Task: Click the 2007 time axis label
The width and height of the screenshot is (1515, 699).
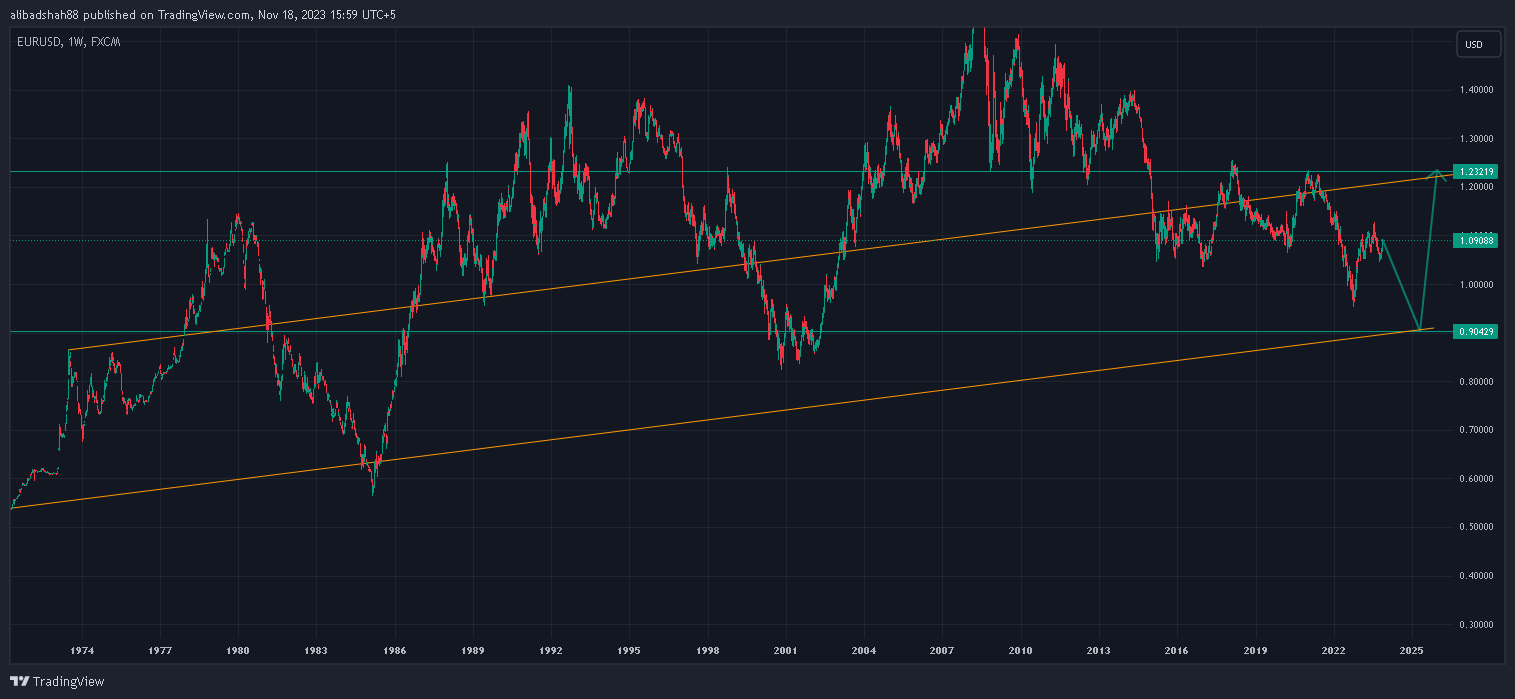Action: pyautogui.click(x=942, y=650)
